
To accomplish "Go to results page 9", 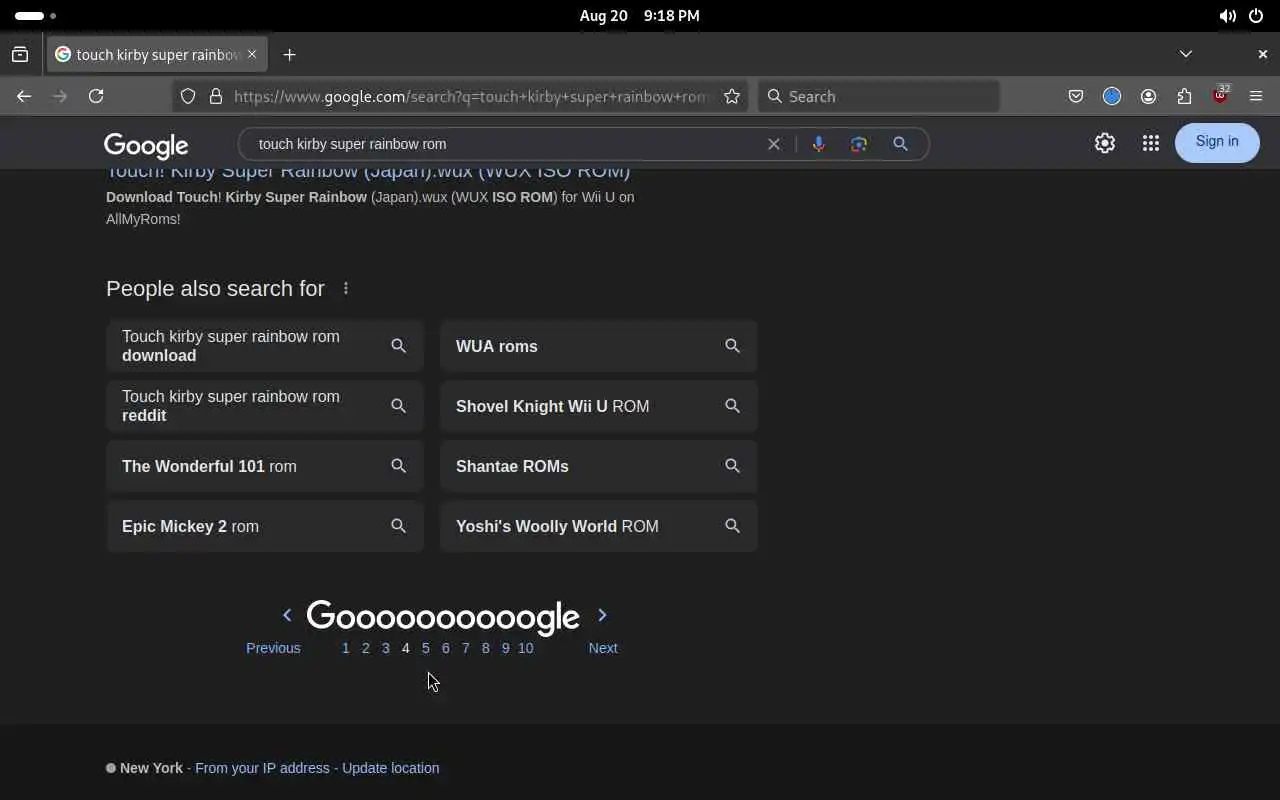I will coord(506,648).
